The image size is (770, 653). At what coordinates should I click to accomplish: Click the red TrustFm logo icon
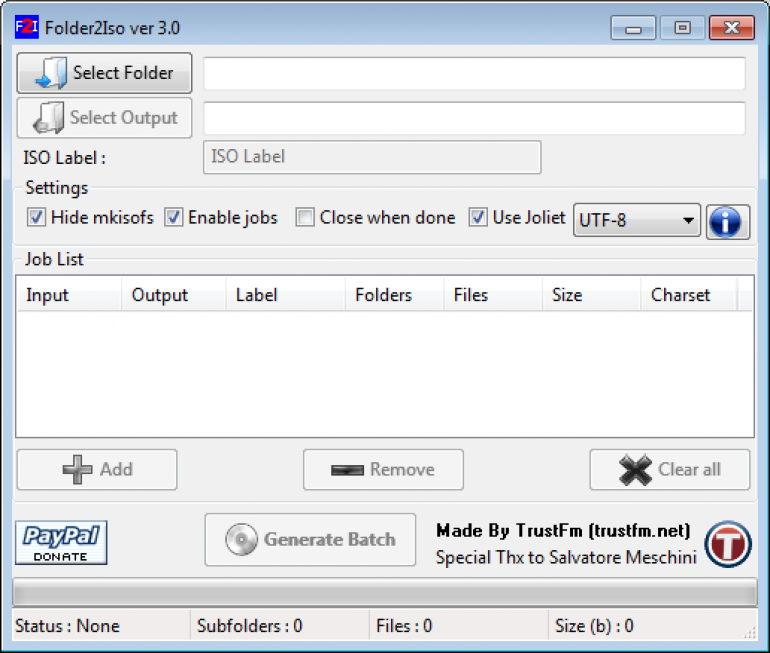pyautogui.click(x=727, y=544)
